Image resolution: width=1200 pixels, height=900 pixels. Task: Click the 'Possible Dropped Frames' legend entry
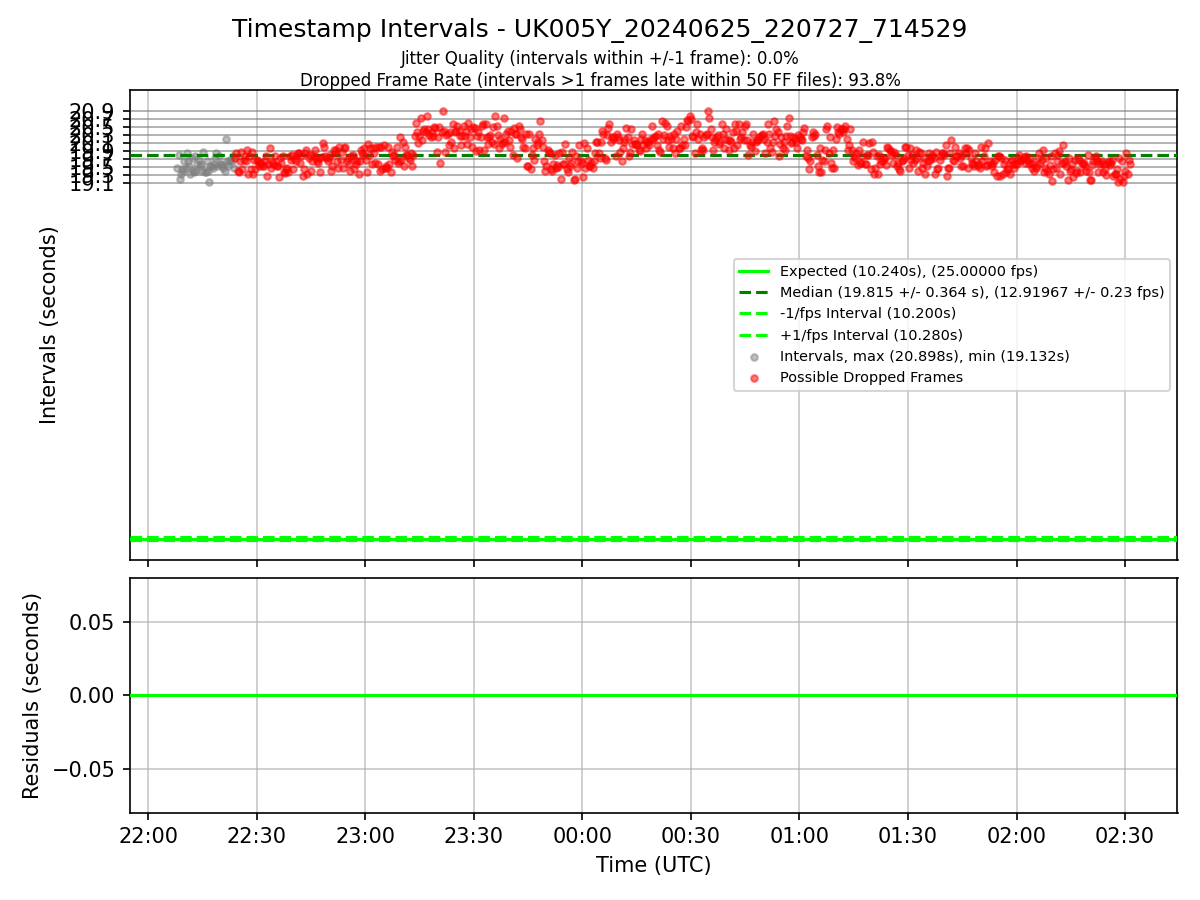tap(871, 377)
